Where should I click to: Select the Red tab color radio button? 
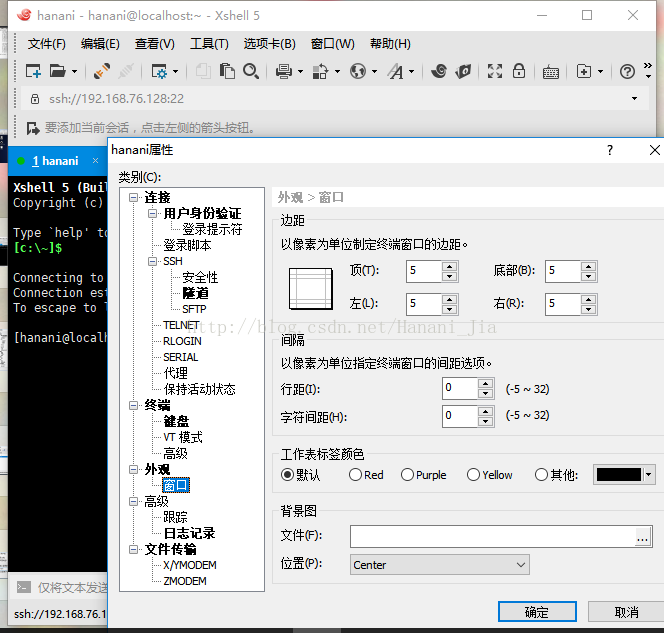click(x=355, y=475)
